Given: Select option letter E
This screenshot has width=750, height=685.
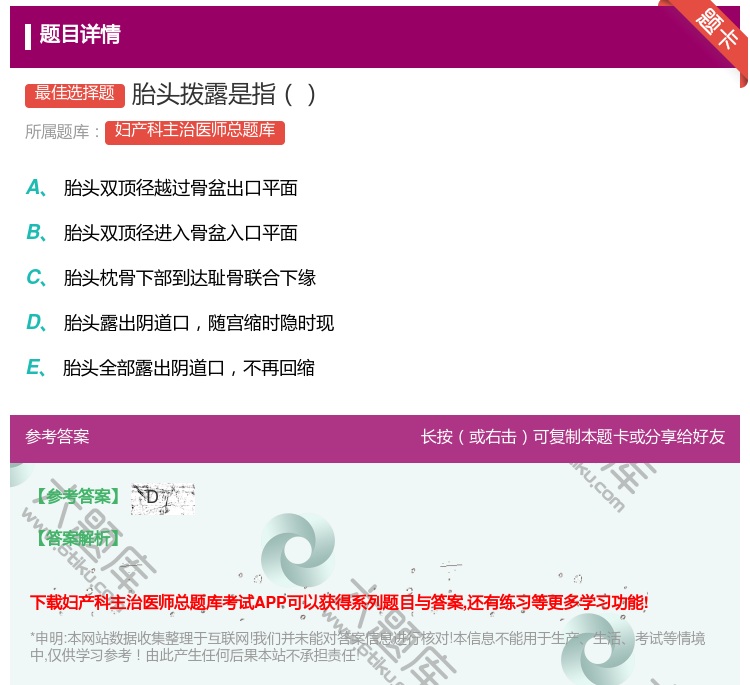Looking at the screenshot, I should (35, 368).
